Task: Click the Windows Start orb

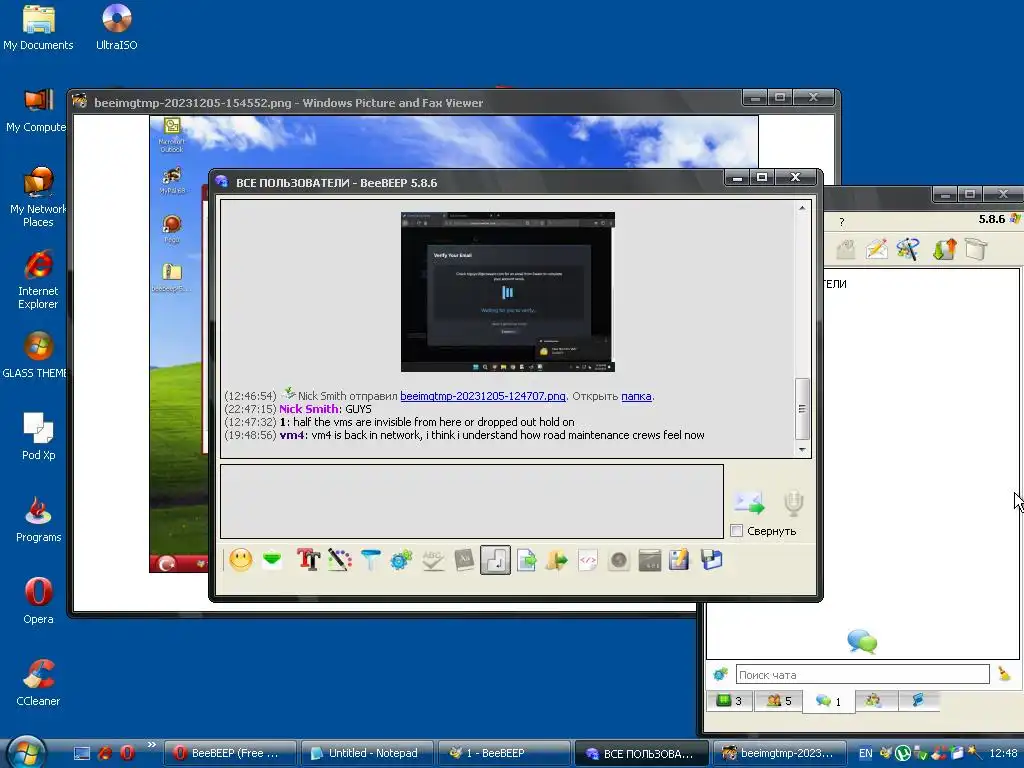Action: (x=27, y=751)
